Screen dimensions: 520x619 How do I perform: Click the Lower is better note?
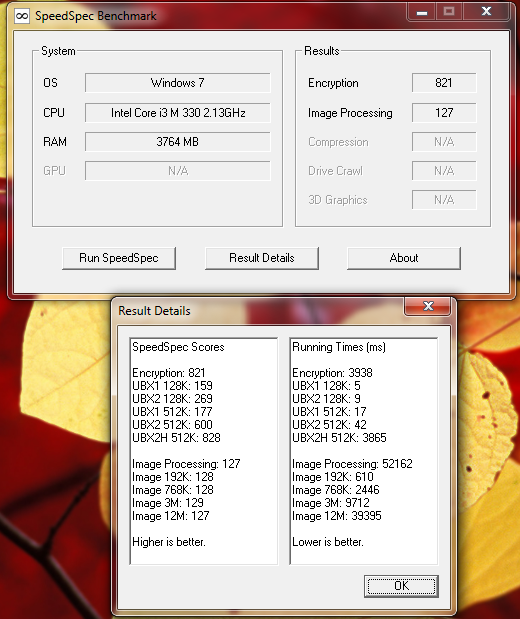click(328, 542)
